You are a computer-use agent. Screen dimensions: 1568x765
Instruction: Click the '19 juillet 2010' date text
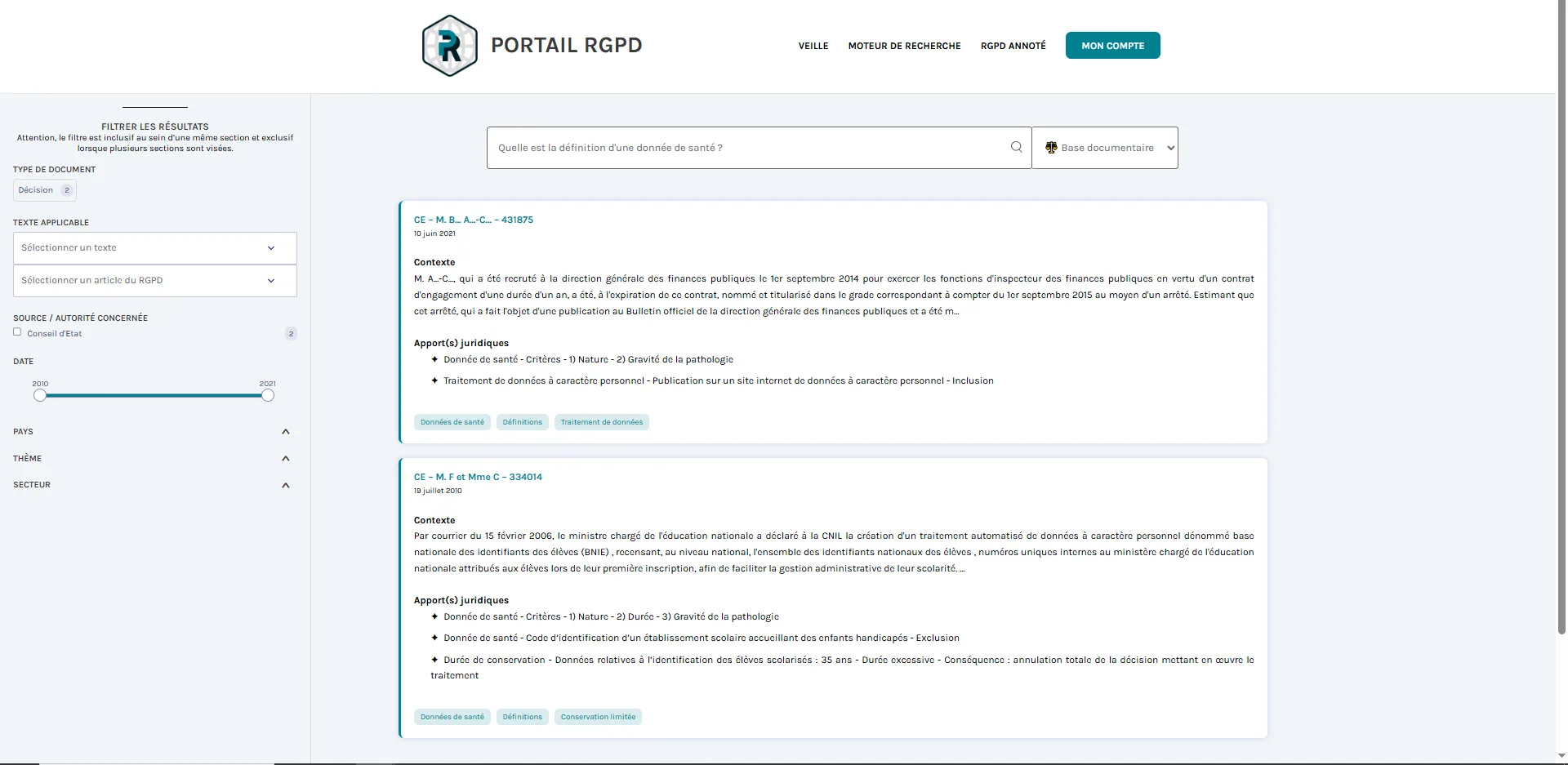tap(438, 491)
